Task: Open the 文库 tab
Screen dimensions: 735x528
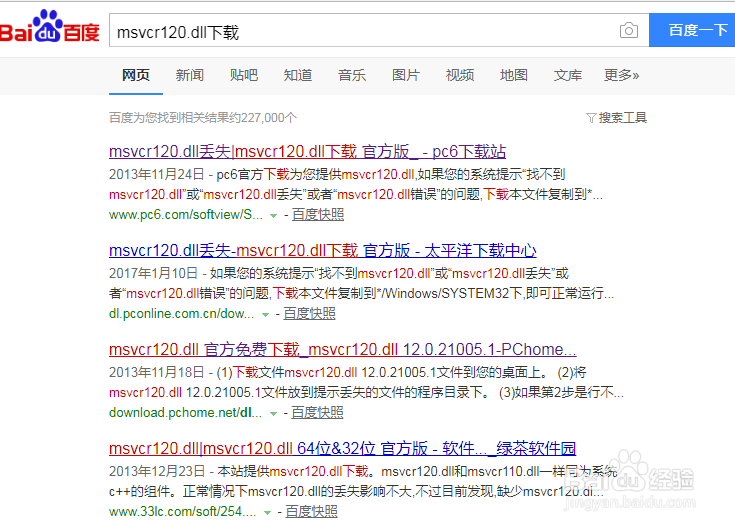Action: (568, 75)
